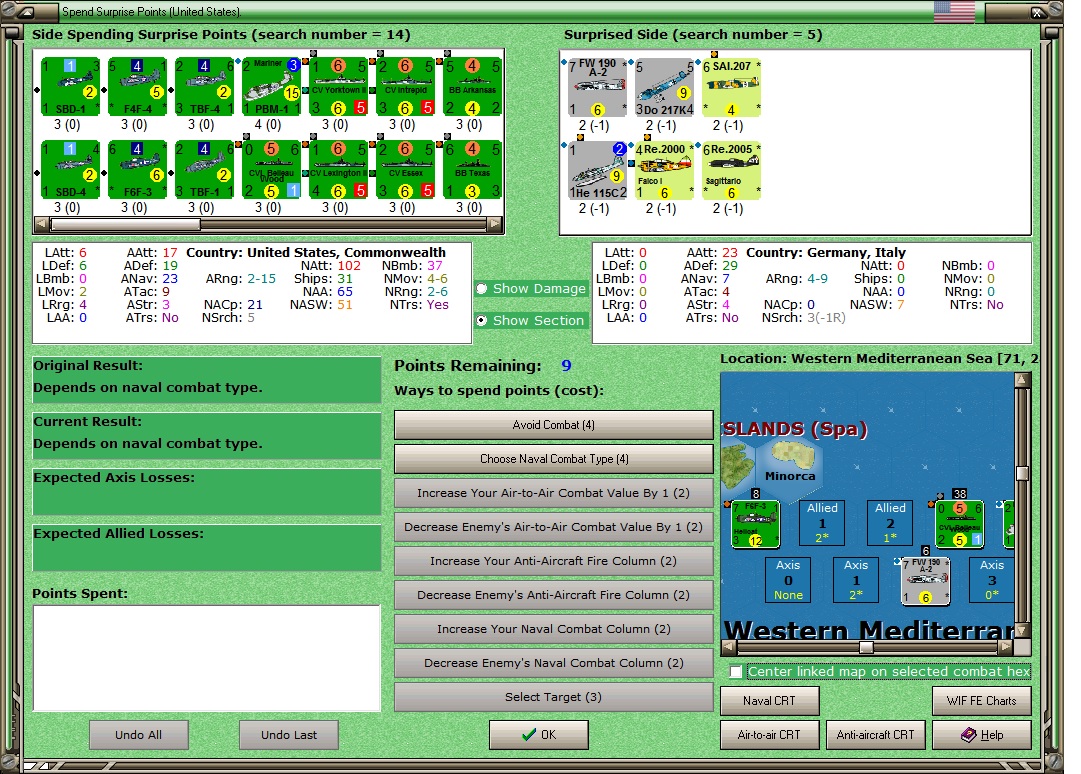Viewport: 1081px width, 774px height.
Task: Select the FW 190 A-2 counter in Surprised Side
Action: (597, 88)
